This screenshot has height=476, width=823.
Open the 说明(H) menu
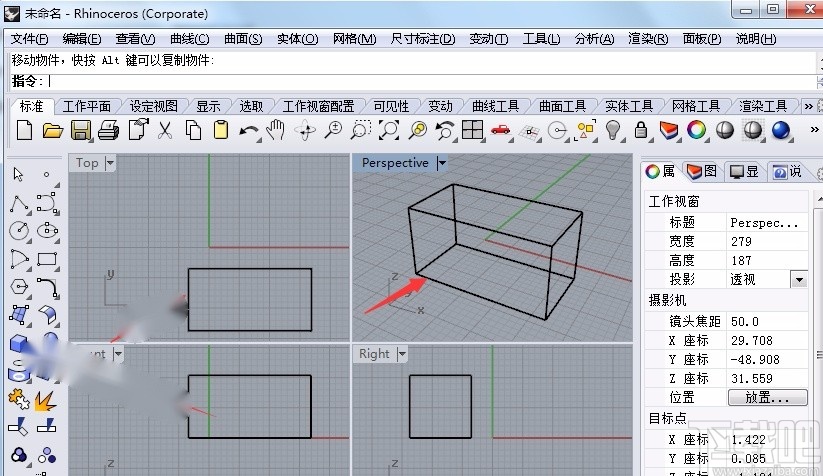tap(756, 39)
